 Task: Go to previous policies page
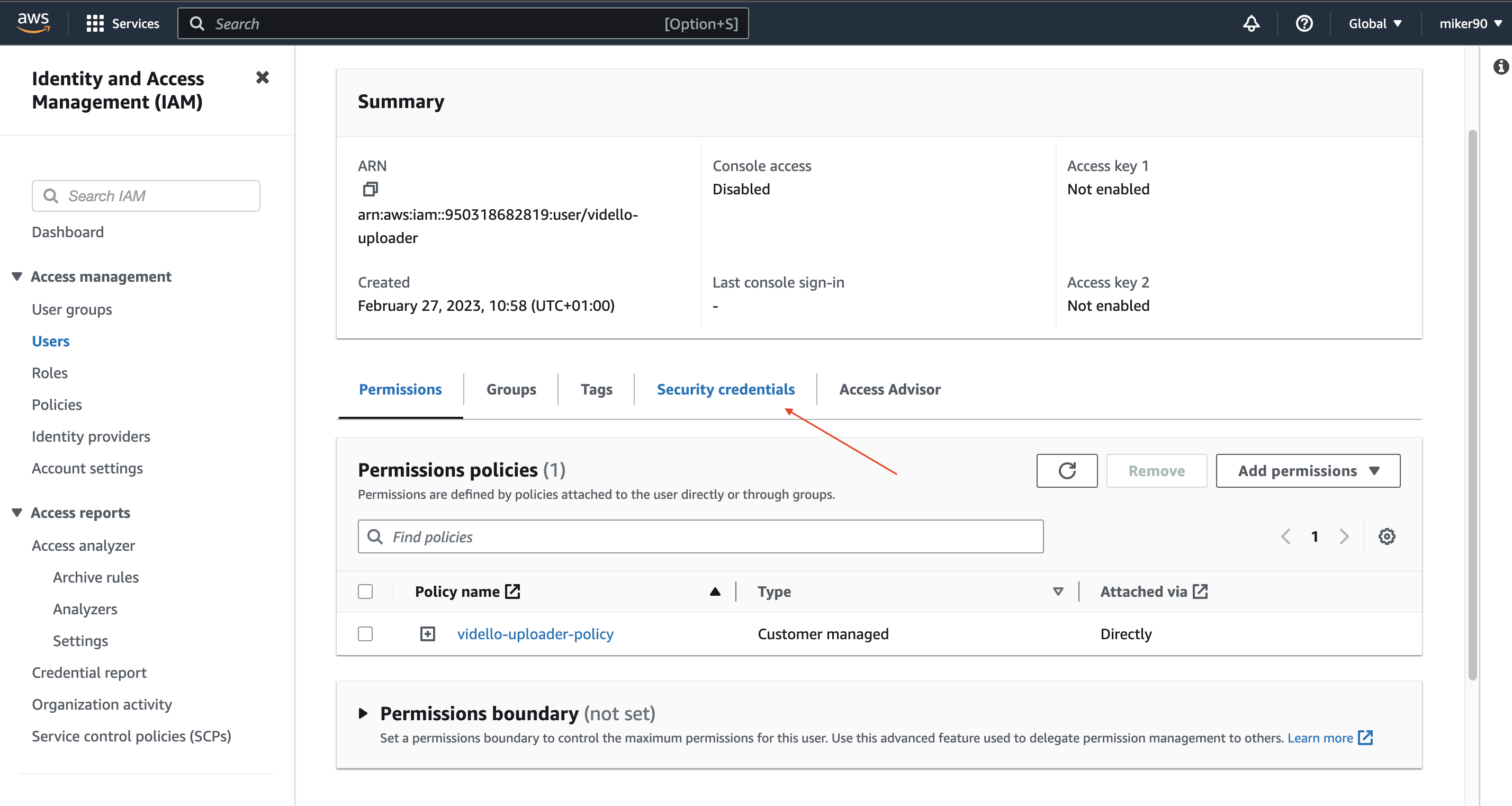[x=1285, y=536]
